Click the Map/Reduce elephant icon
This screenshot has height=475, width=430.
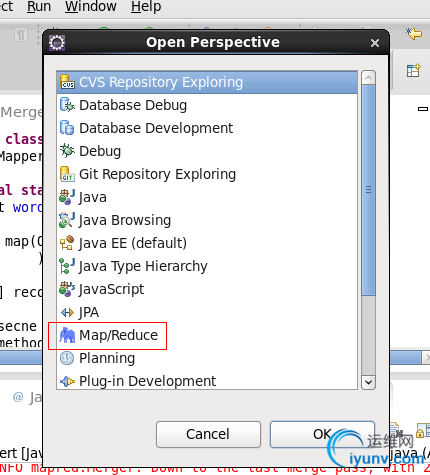tap(67, 335)
